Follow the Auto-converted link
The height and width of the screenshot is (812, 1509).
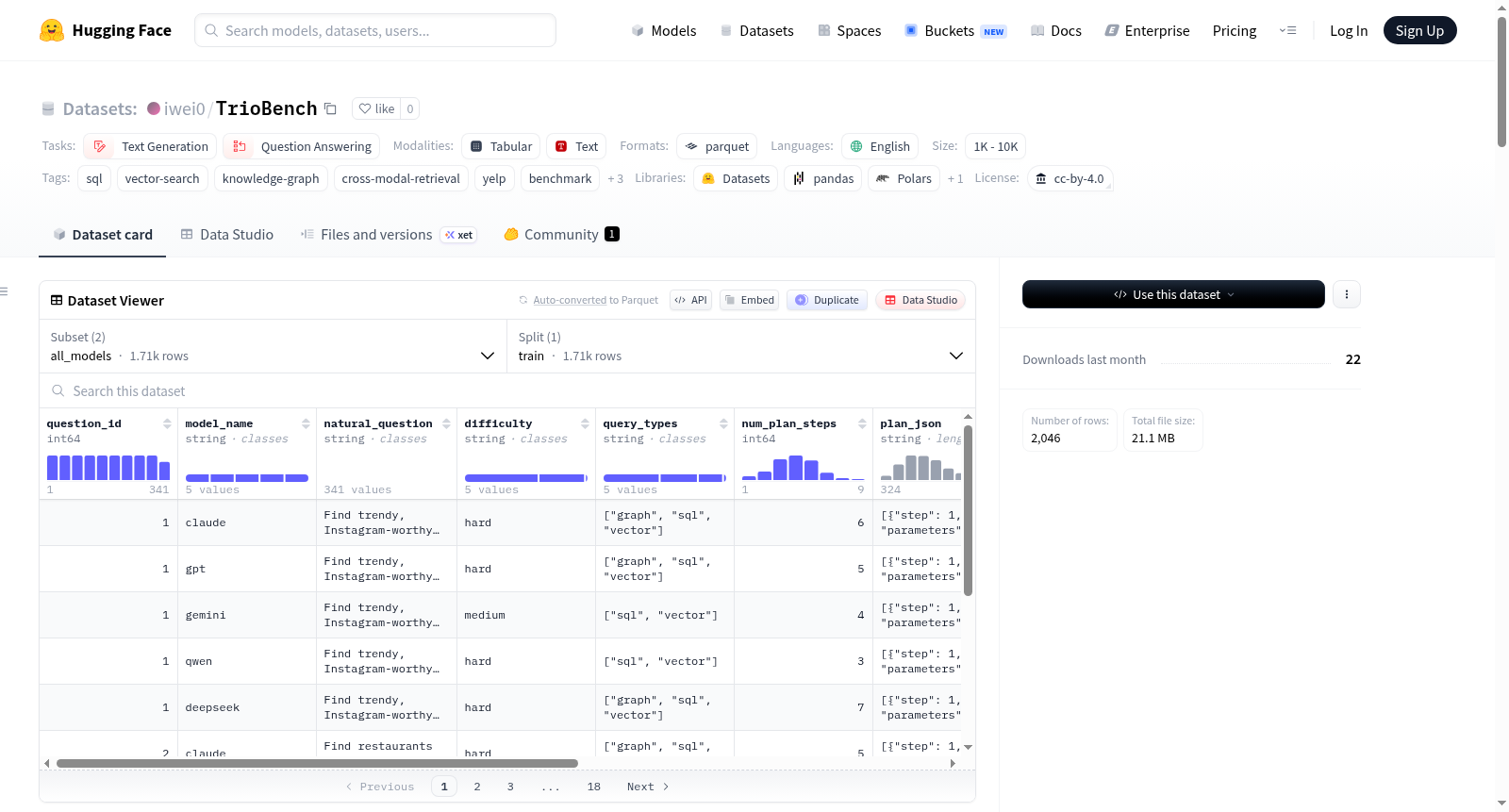570,300
